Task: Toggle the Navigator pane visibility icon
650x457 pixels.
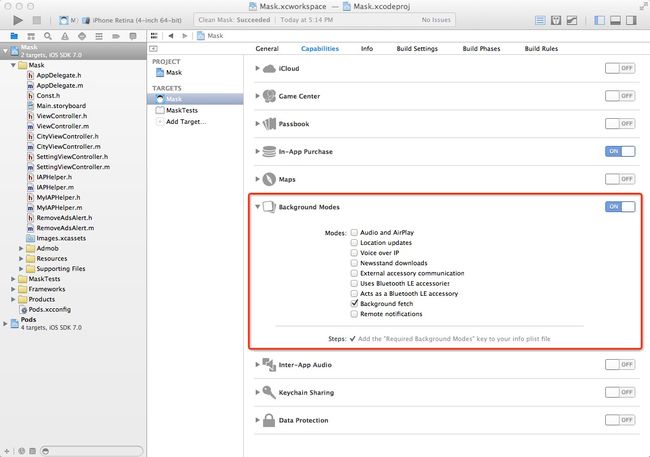Action: point(599,20)
